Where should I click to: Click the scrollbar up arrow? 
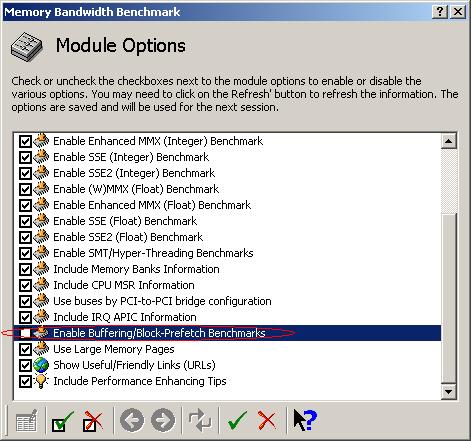[449, 141]
